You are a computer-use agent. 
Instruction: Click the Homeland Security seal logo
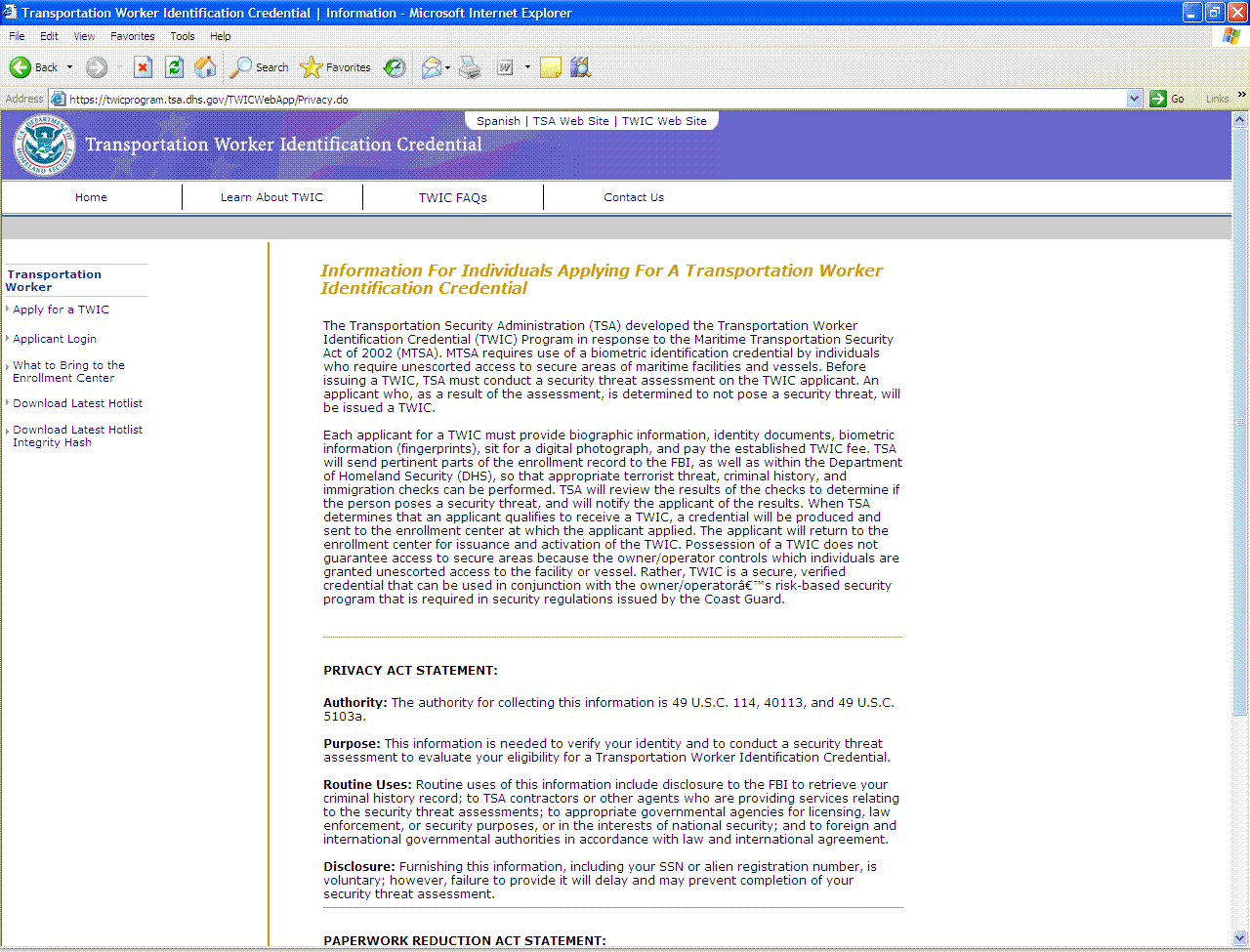[44, 146]
